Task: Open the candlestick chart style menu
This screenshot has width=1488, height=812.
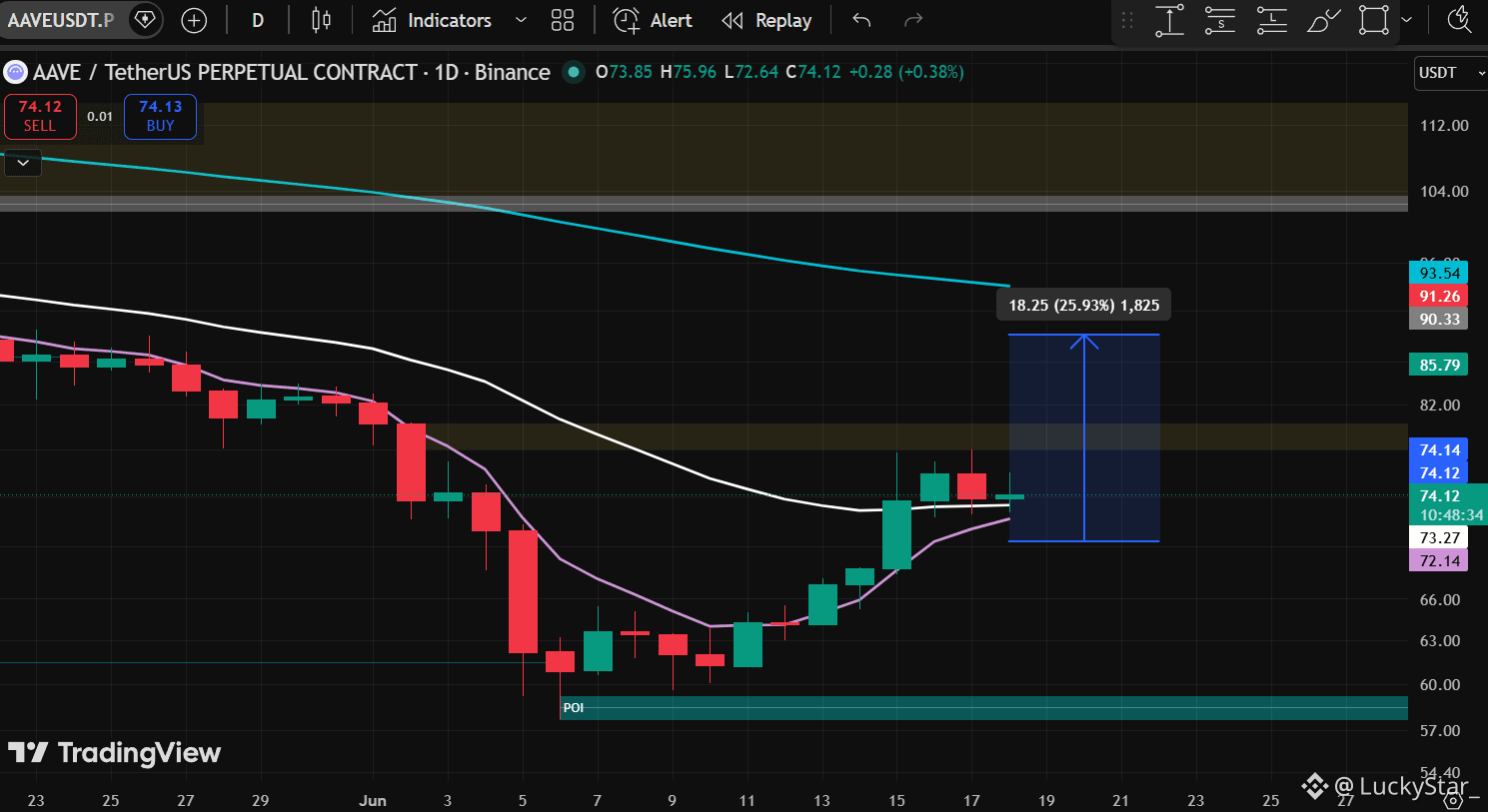Action: pyautogui.click(x=321, y=20)
